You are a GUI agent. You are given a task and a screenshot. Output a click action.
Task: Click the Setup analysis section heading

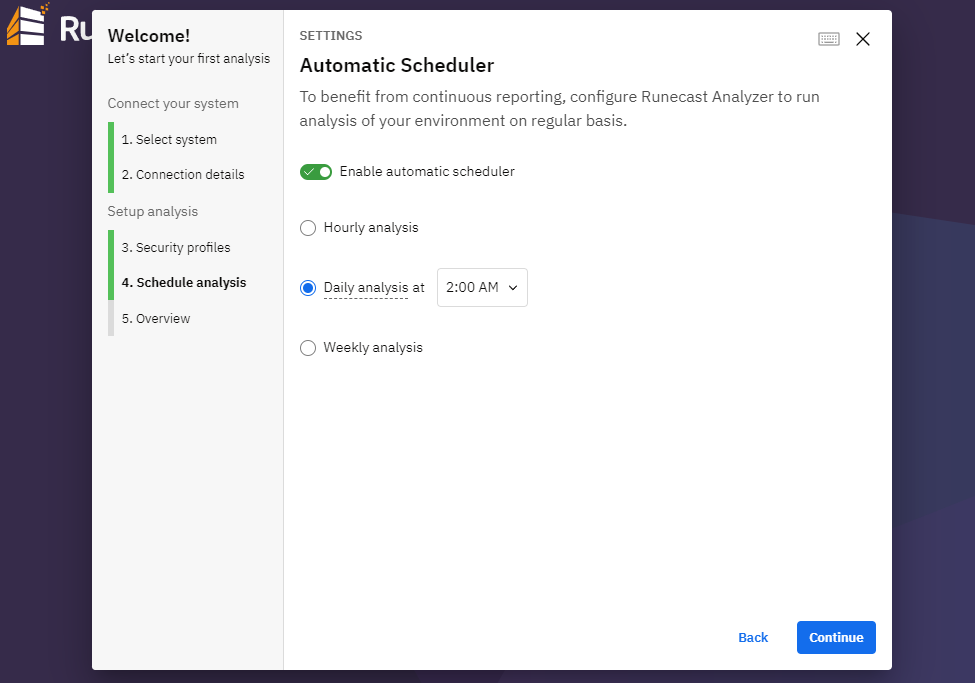[x=152, y=211]
